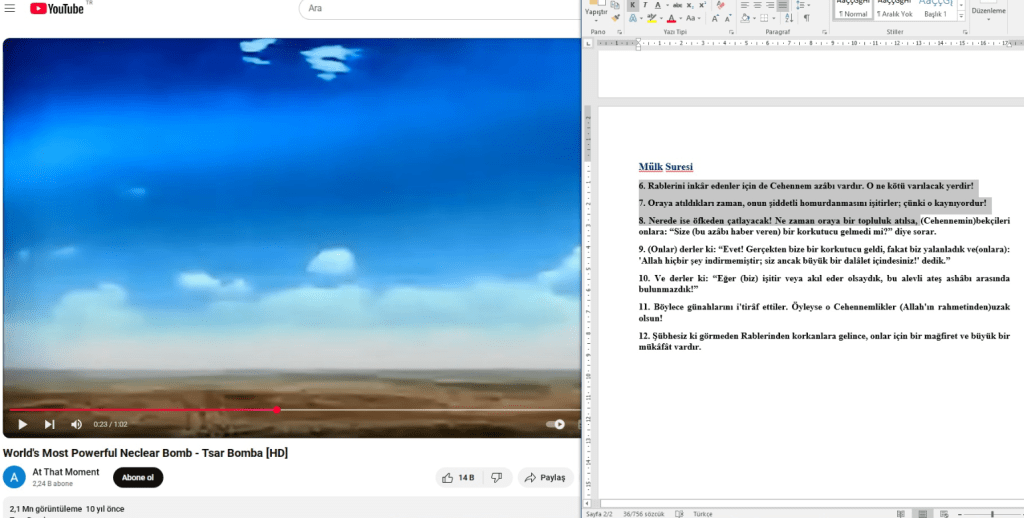This screenshot has height=518, width=1024.
Task: Toggle bold formatting in Word
Action: click(633, 5)
